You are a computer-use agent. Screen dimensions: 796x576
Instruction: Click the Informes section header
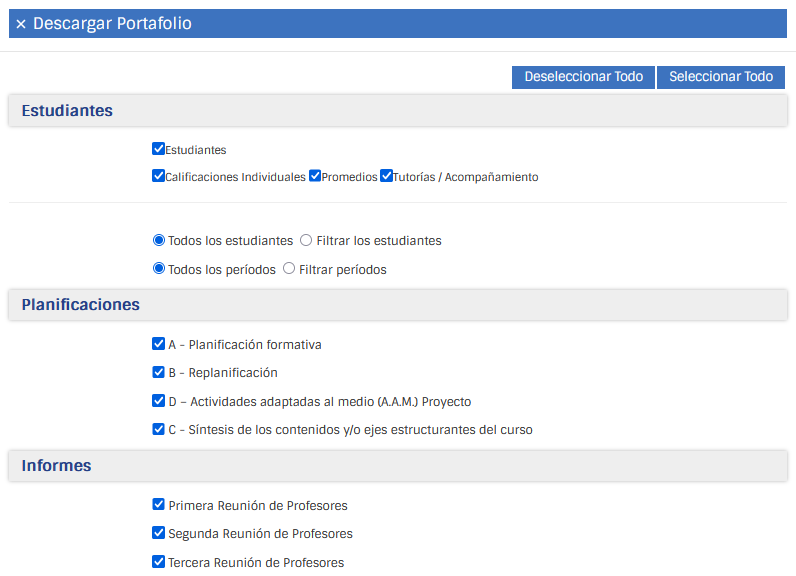[x=56, y=466]
